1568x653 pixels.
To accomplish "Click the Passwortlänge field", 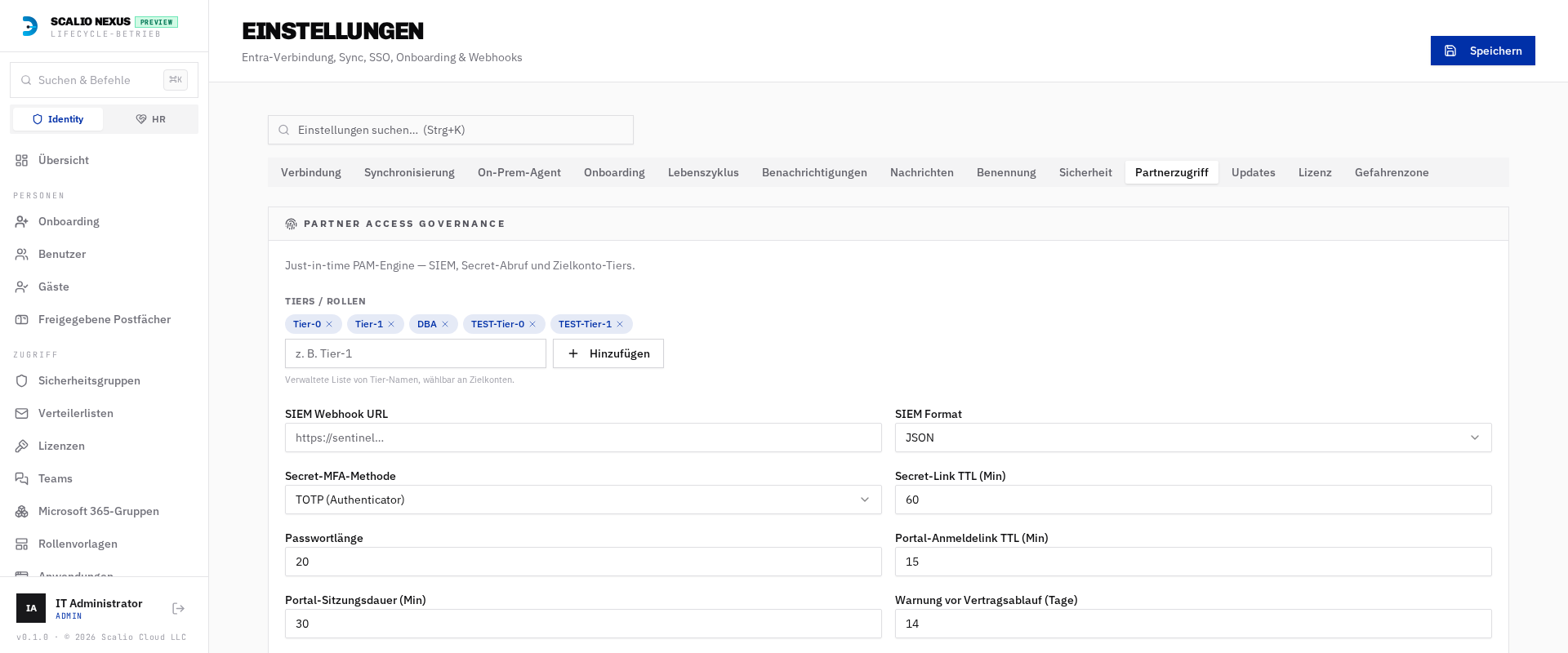I will [x=583, y=562].
